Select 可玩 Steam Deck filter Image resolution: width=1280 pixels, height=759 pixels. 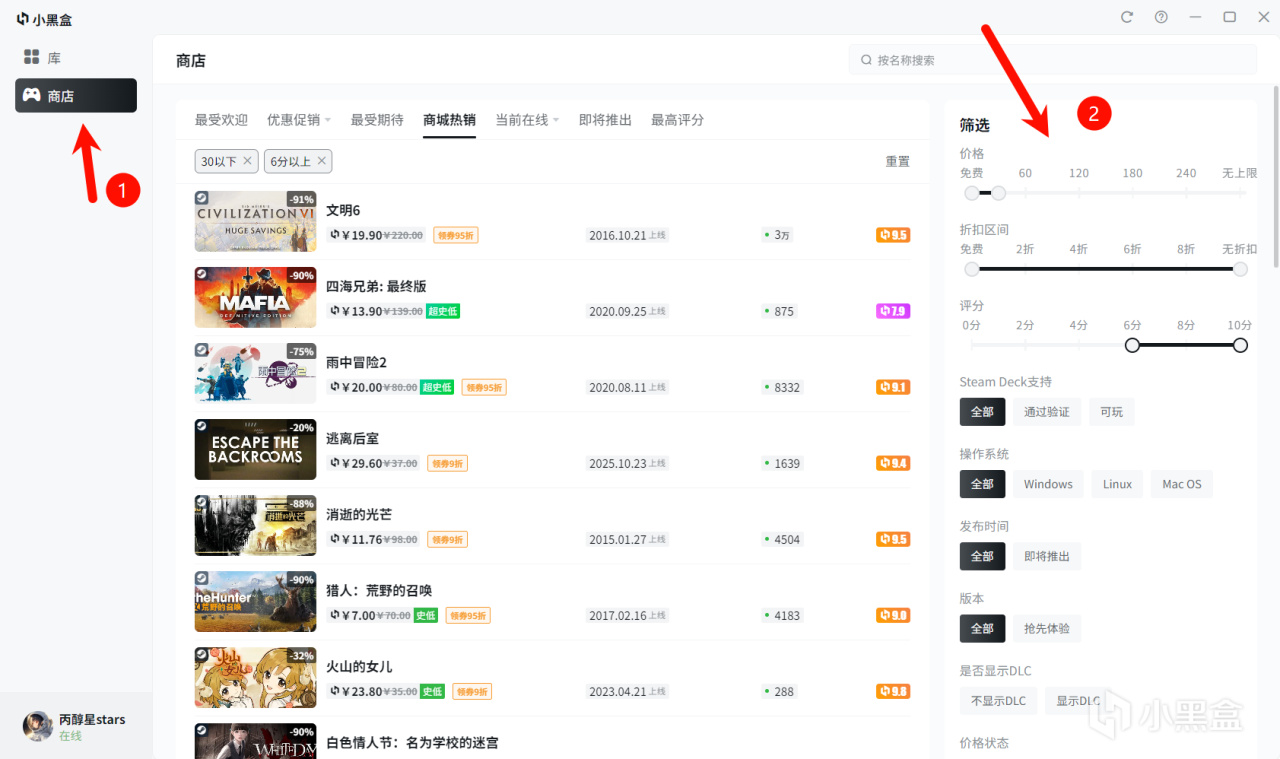tap(1112, 412)
